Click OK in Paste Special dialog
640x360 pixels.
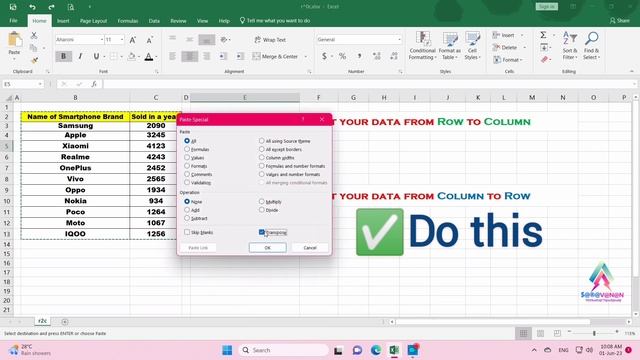click(267, 248)
